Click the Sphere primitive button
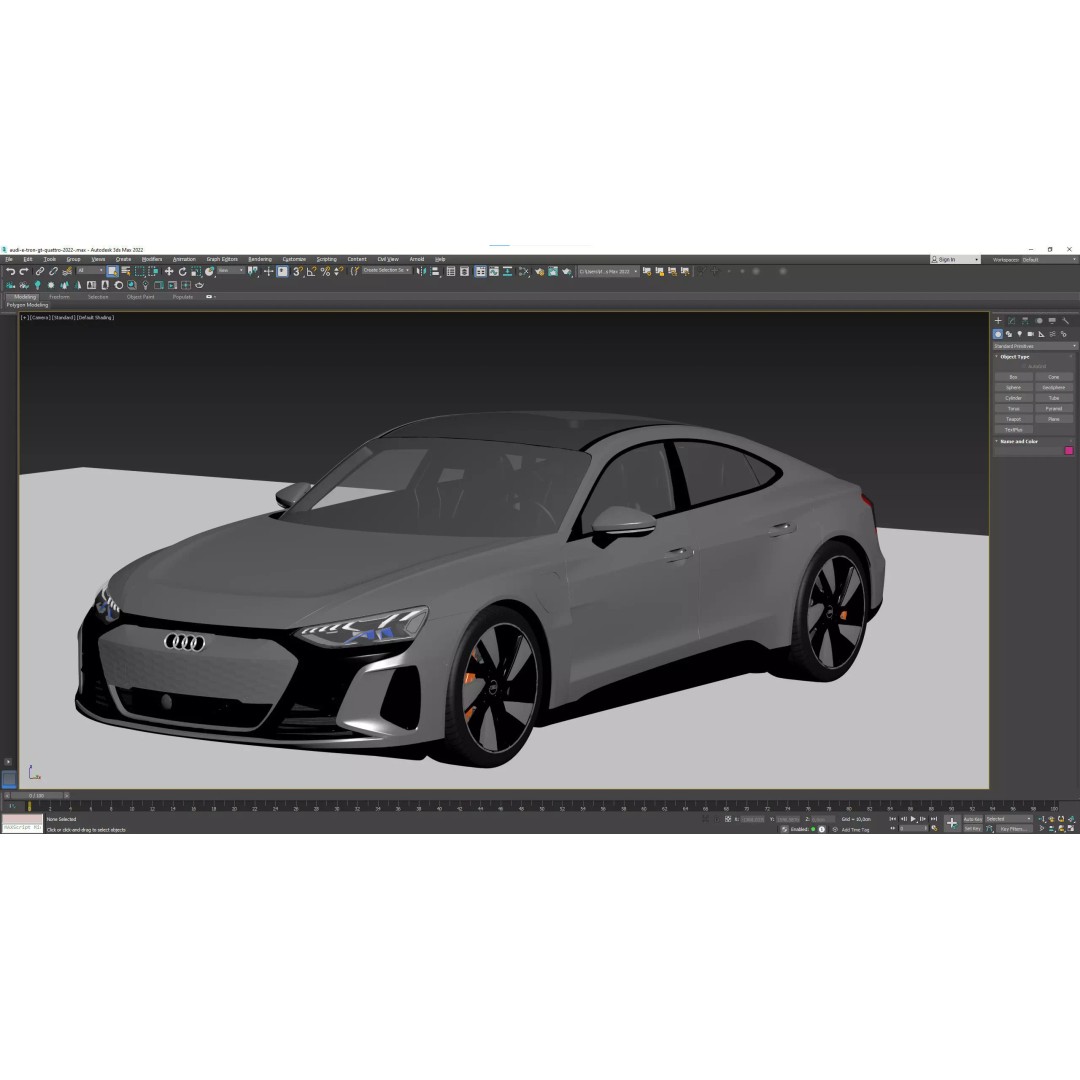The width and height of the screenshot is (1080, 1080). 1014,388
